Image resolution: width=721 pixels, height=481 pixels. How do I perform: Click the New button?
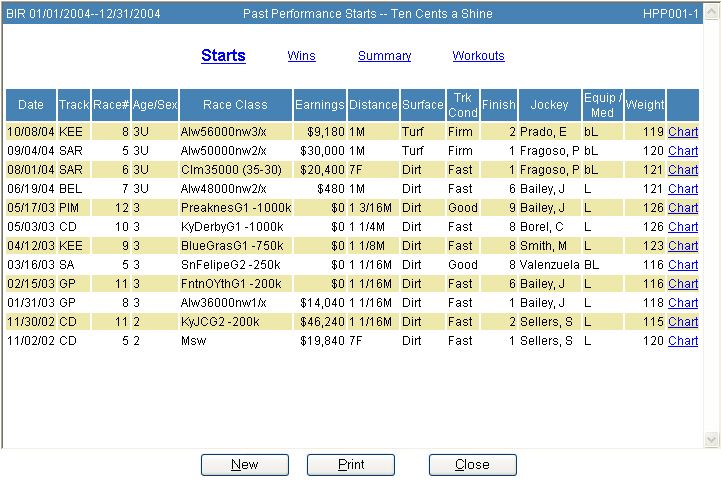(244, 464)
